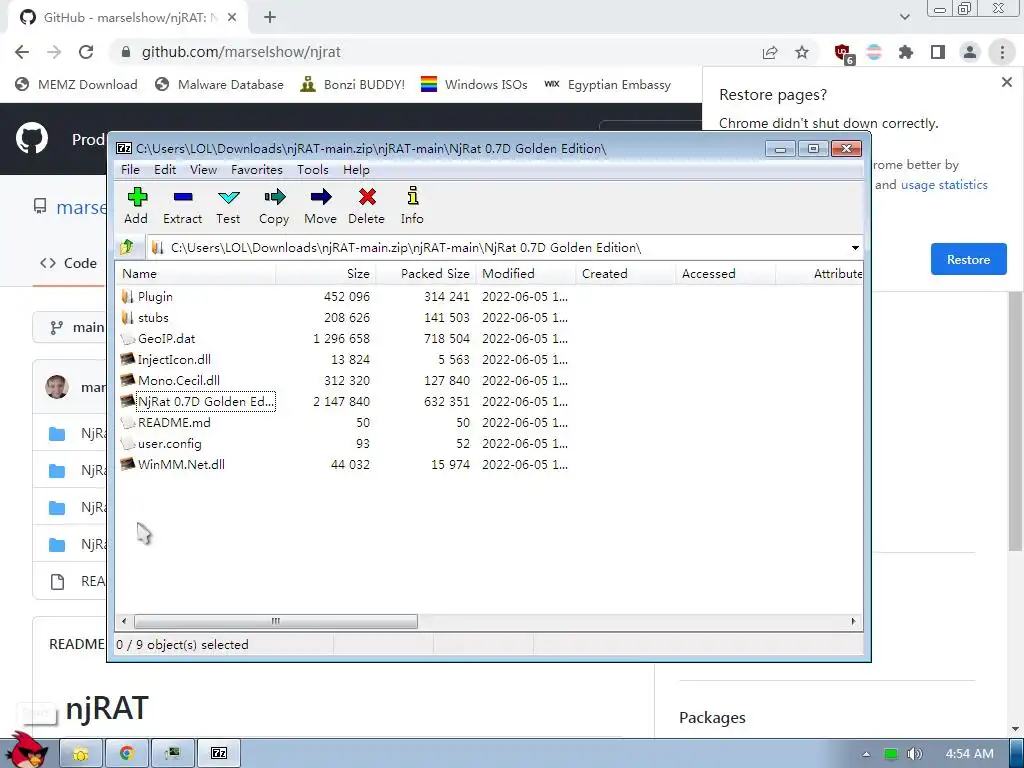Reload the Chrome page

click(x=86, y=52)
